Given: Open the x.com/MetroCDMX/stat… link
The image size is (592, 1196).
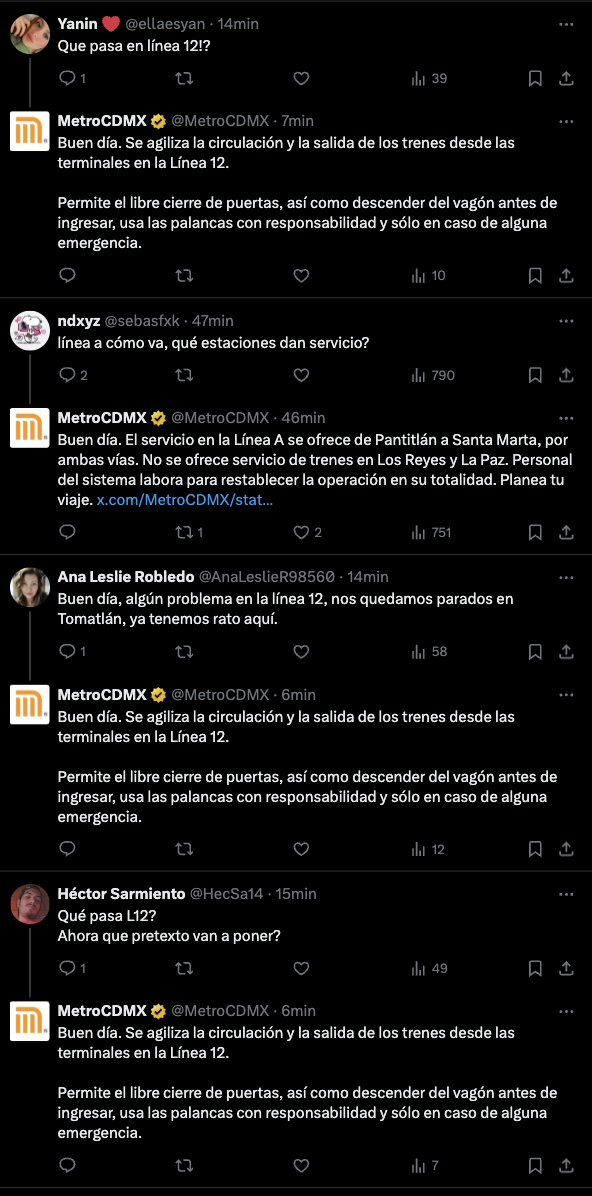Looking at the screenshot, I should click(185, 501).
